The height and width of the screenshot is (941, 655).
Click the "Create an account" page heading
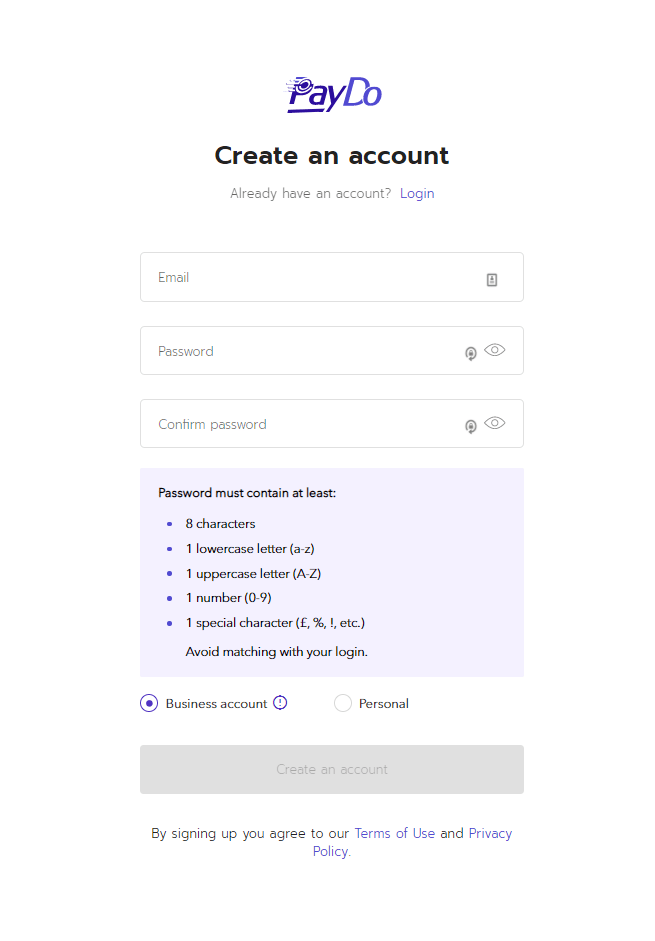(332, 156)
